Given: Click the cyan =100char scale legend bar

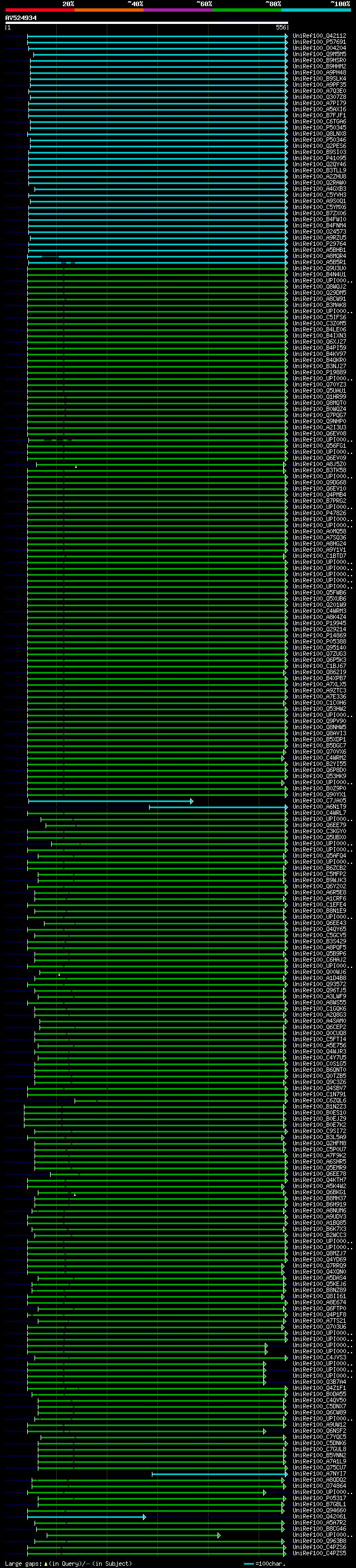Looking at the screenshot, I should 248,1564.
